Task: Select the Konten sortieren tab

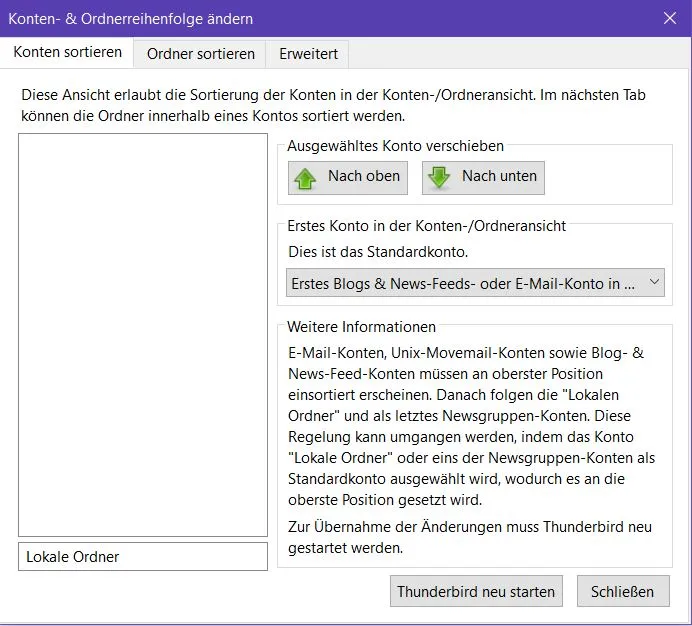Action: 68,52
